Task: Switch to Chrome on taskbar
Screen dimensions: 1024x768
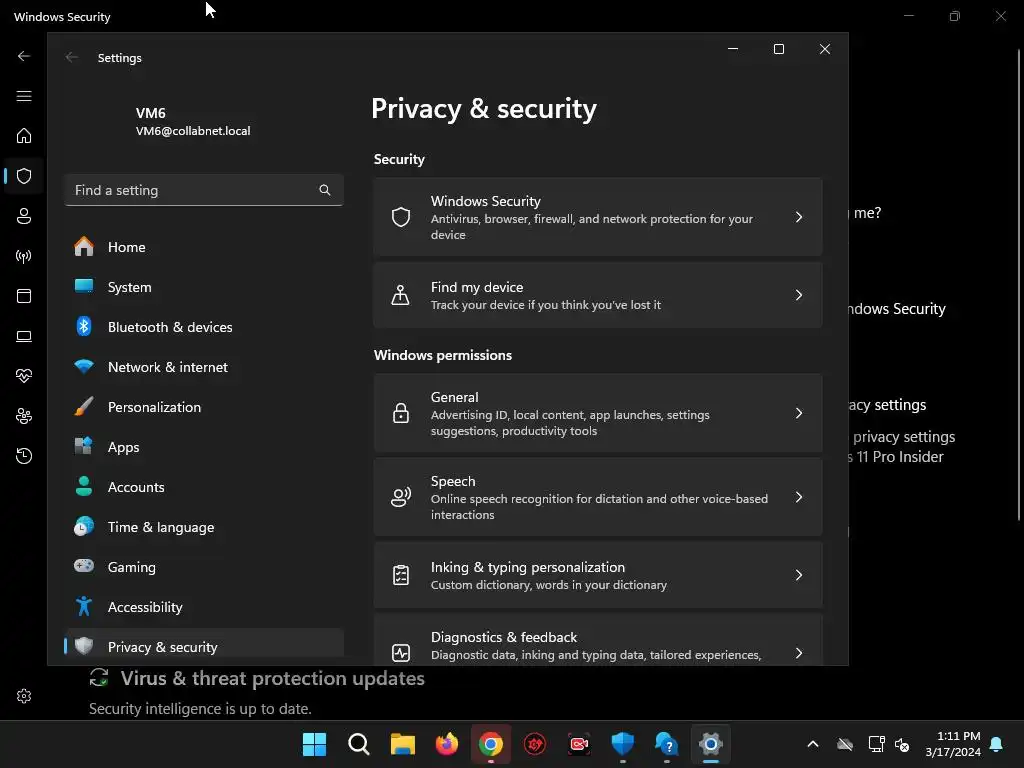Action: pos(490,744)
